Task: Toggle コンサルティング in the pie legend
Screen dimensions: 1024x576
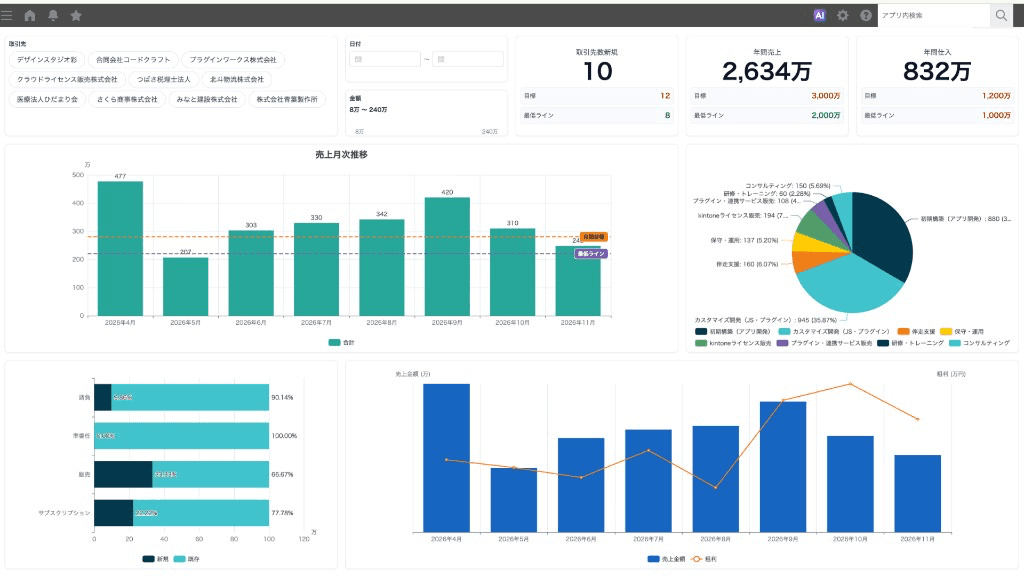Action: click(x=980, y=343)
